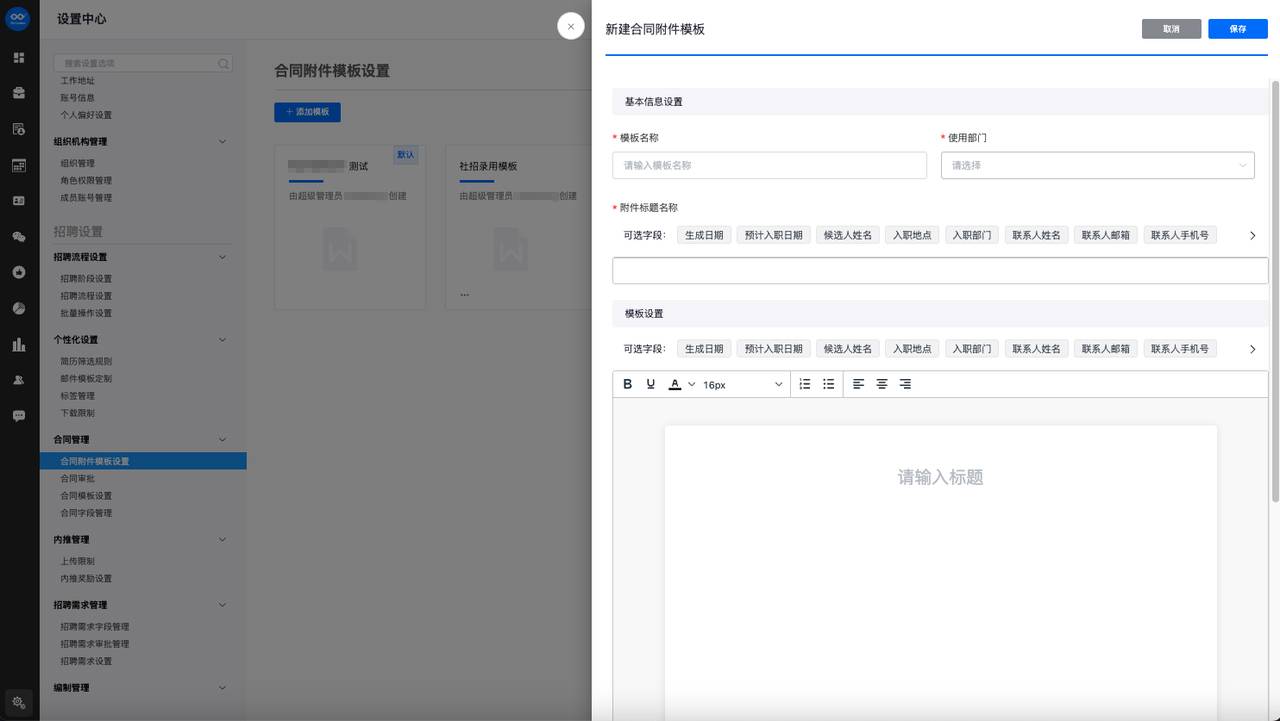
Task: Close the 新建合同附件模板 drawer with the X
Action: coord(571,27)
